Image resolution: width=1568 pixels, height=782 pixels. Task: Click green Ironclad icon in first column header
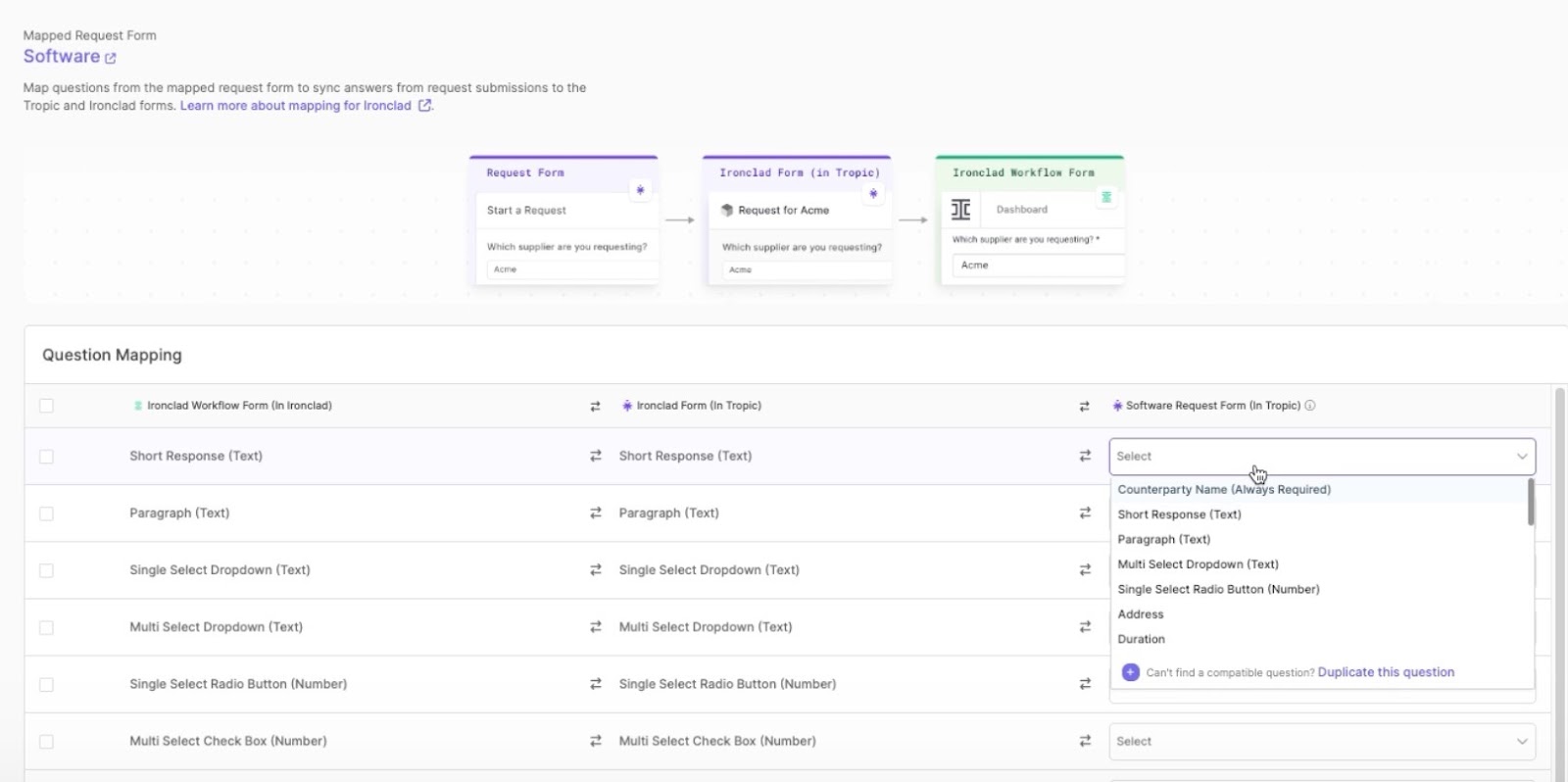[x=138, y=406]
